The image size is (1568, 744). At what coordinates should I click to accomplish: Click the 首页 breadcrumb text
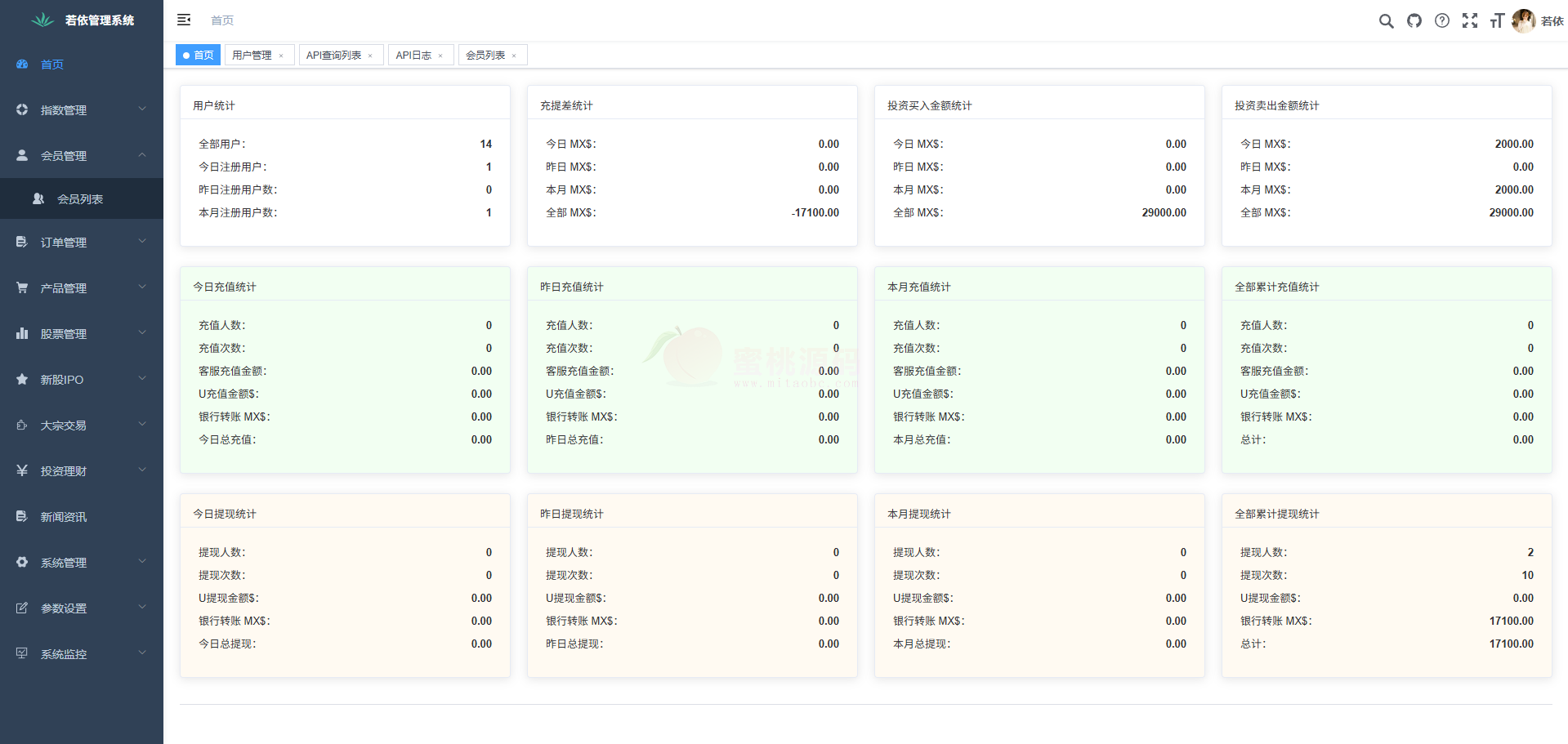pyautogui.click(x=222, y=20)
